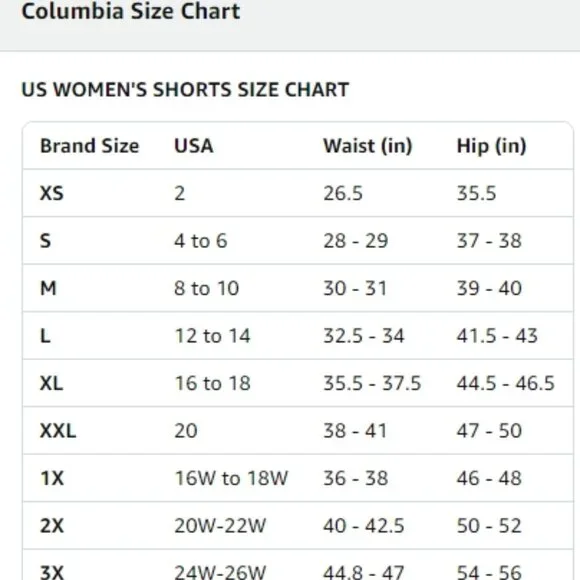Select the USA column header
The height and width of the screenshot is (580, 580).
(193, 146)
